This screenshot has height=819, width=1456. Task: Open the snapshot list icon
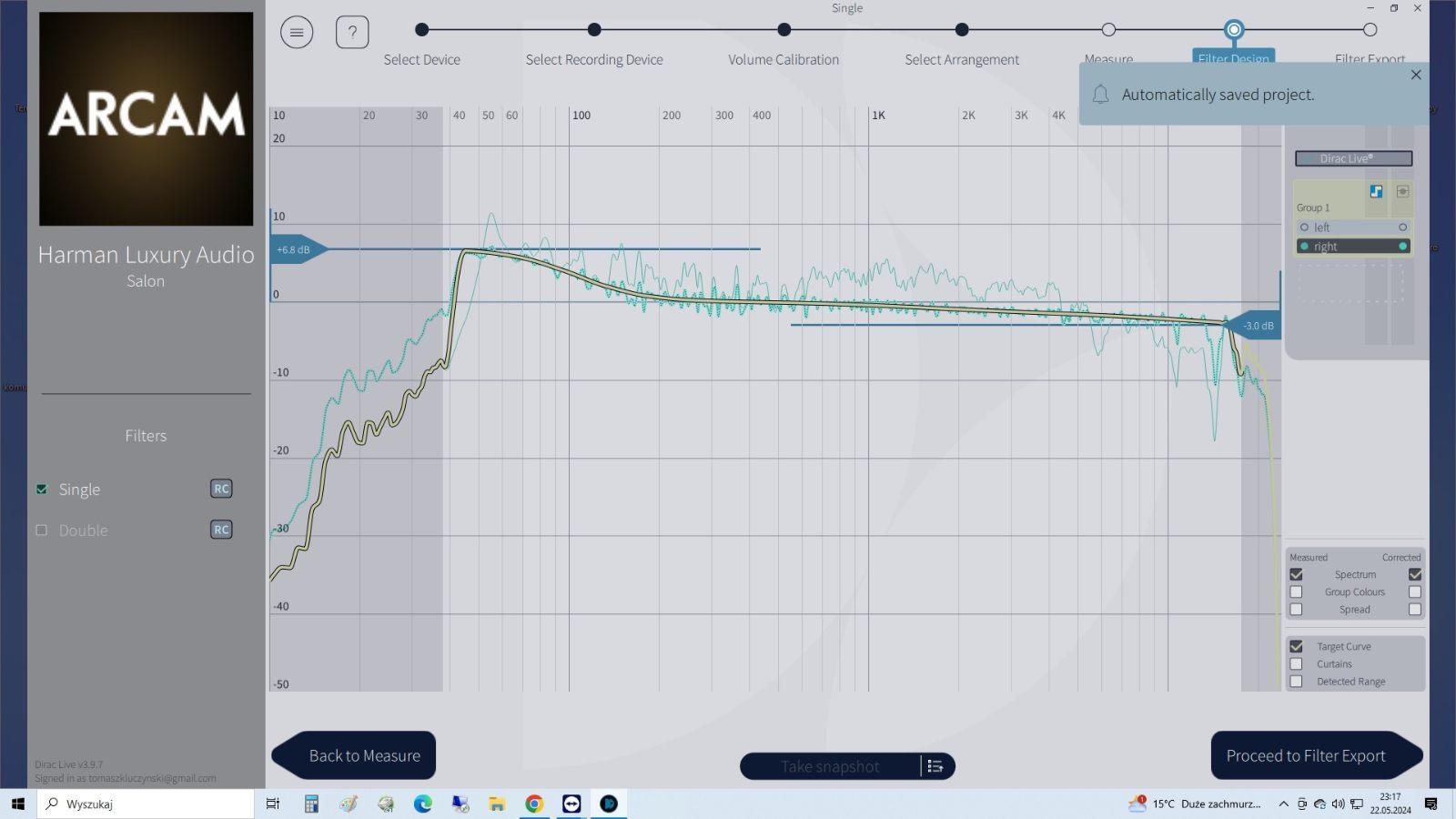pyautogui.click(x=936, y=766)
